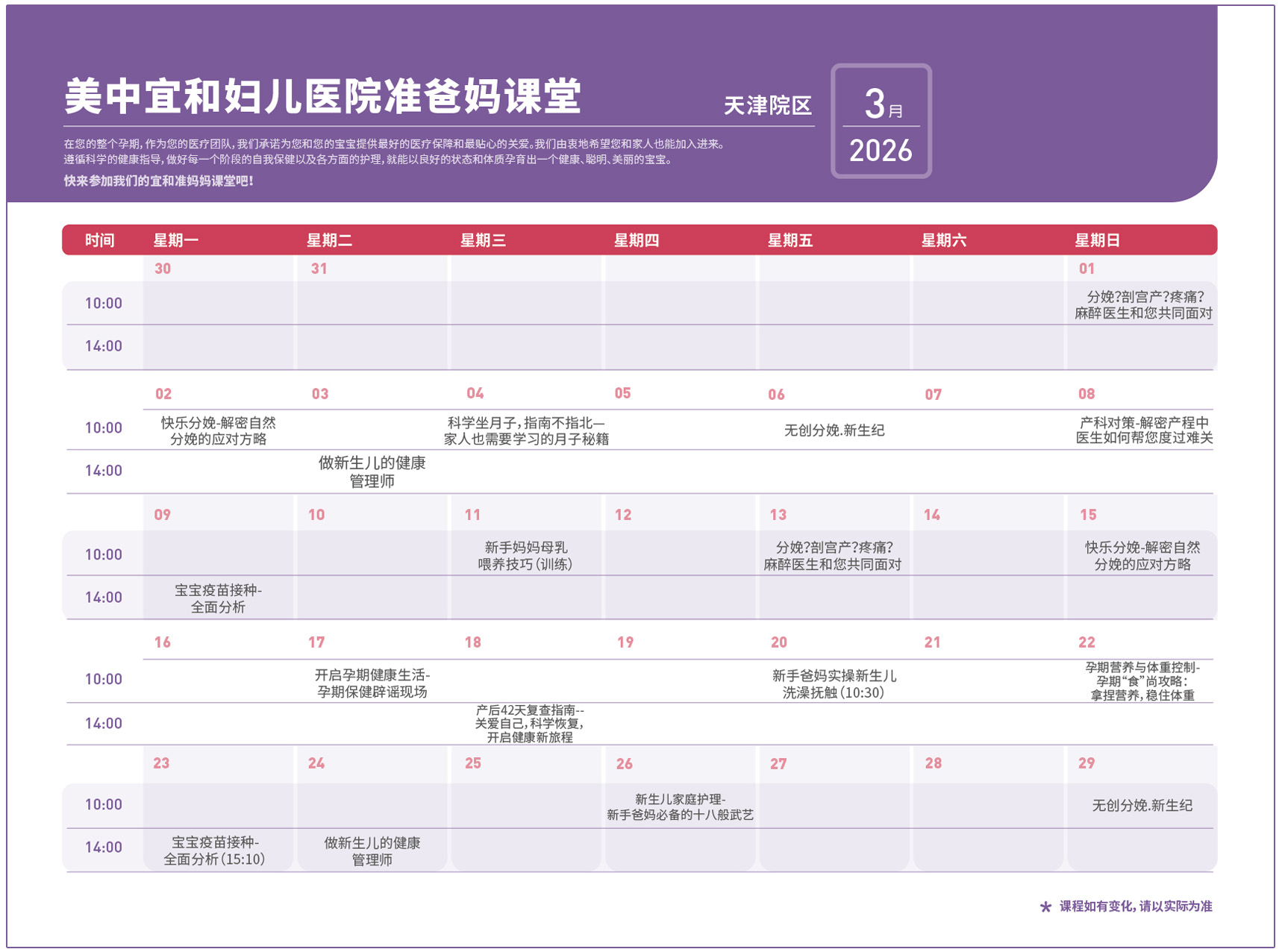Select the 星期一 column header
The height and width of the screenshot is (952, 1282).
[175, 240]
